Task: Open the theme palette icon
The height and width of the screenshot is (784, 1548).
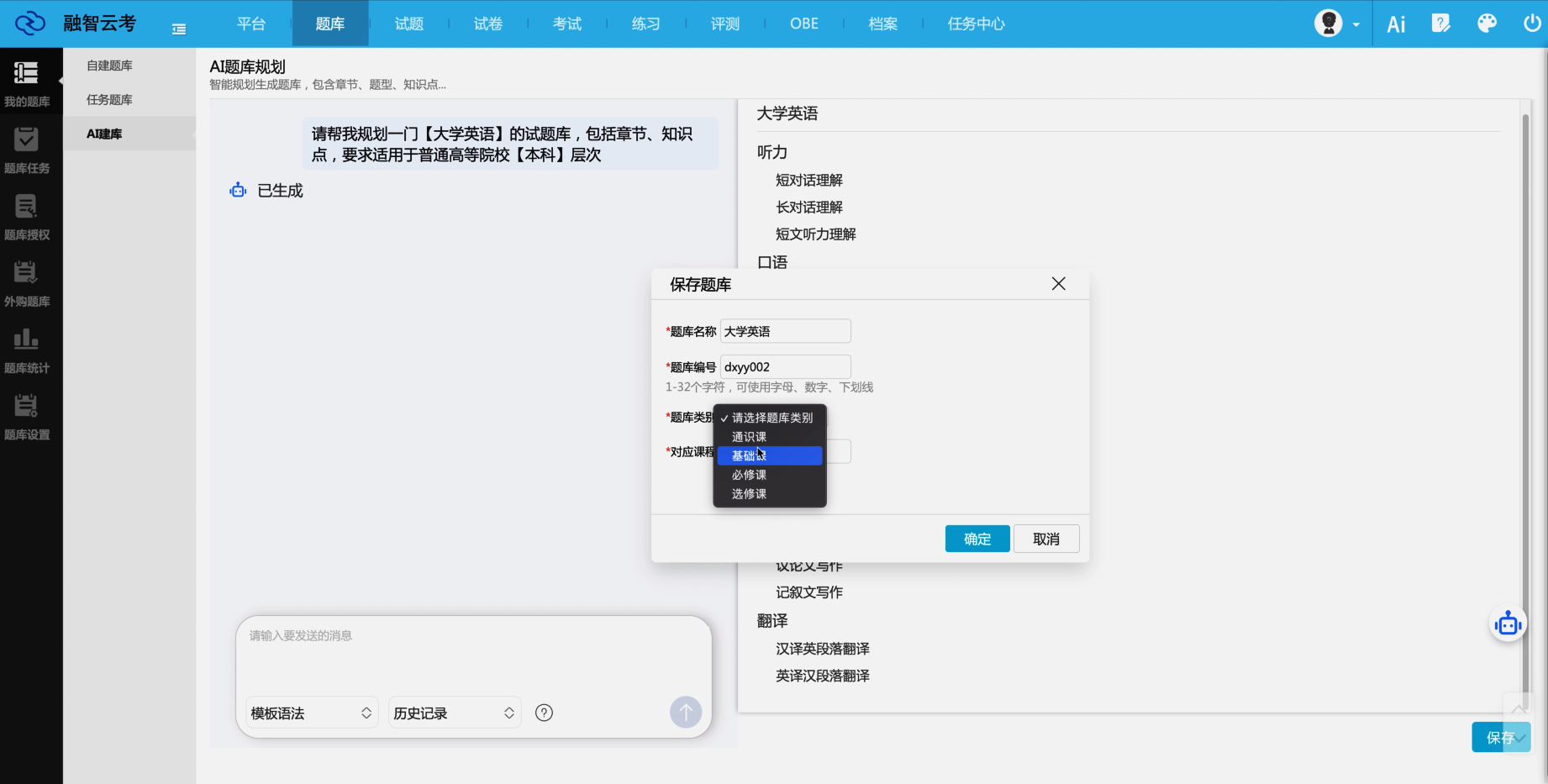Action: [1486, 24]
